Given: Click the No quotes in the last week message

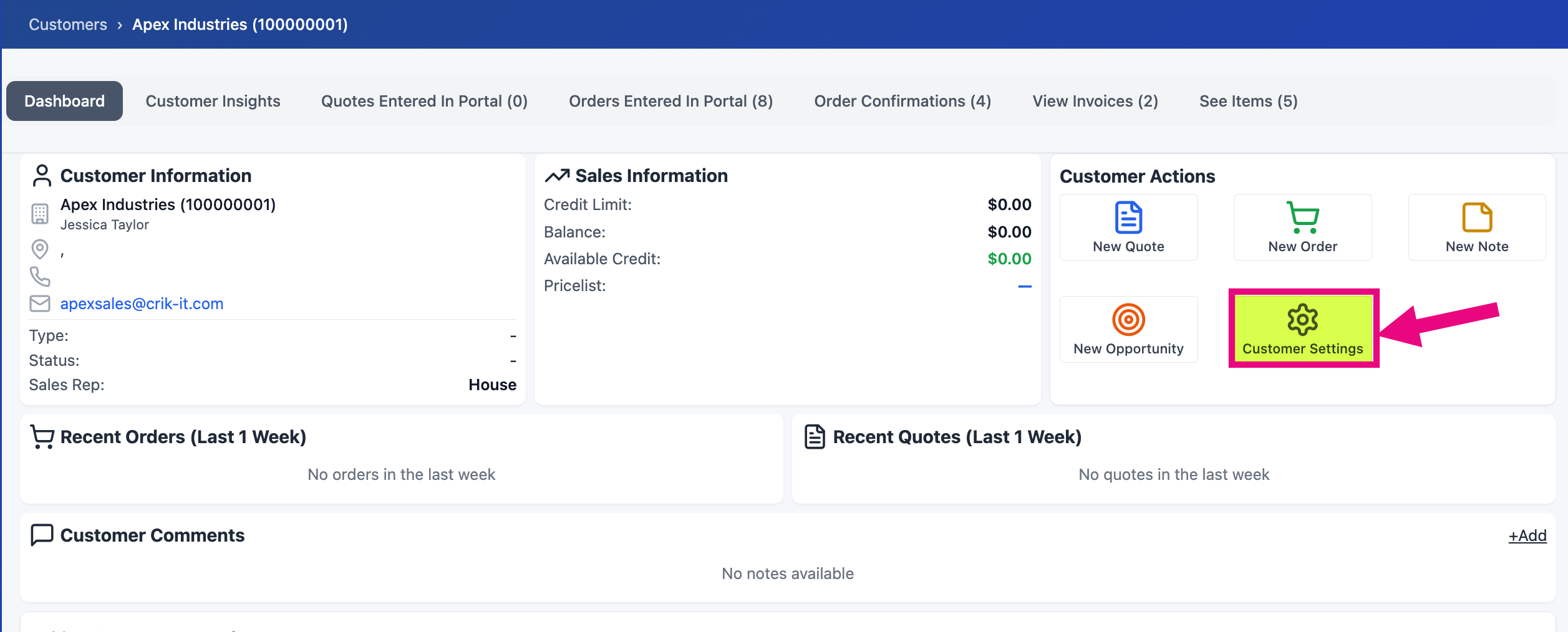Looking at the screenshot, I should pyautogui.click(x=1174, y=474).
